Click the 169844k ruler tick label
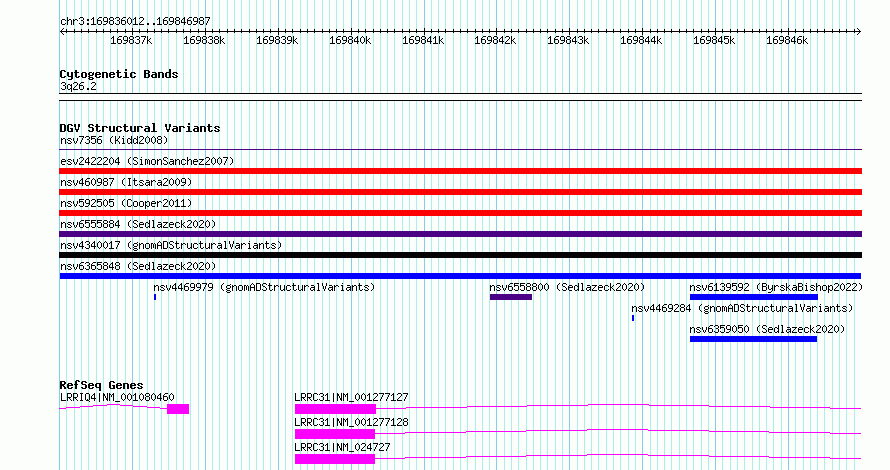 641,40
